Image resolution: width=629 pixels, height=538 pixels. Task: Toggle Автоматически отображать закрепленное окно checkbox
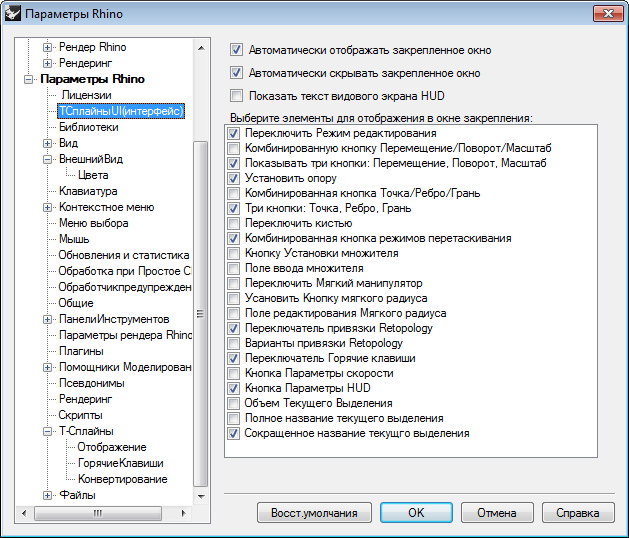click(236, 50)
